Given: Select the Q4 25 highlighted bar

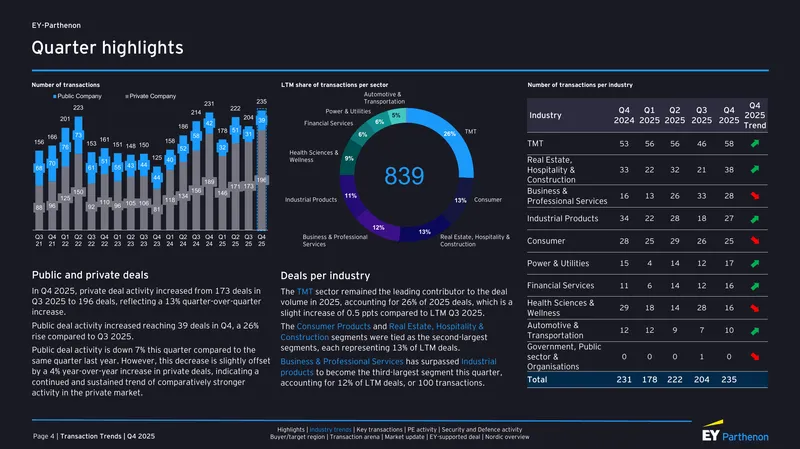Looking at the screenshot, I should [x=262, y=169].
